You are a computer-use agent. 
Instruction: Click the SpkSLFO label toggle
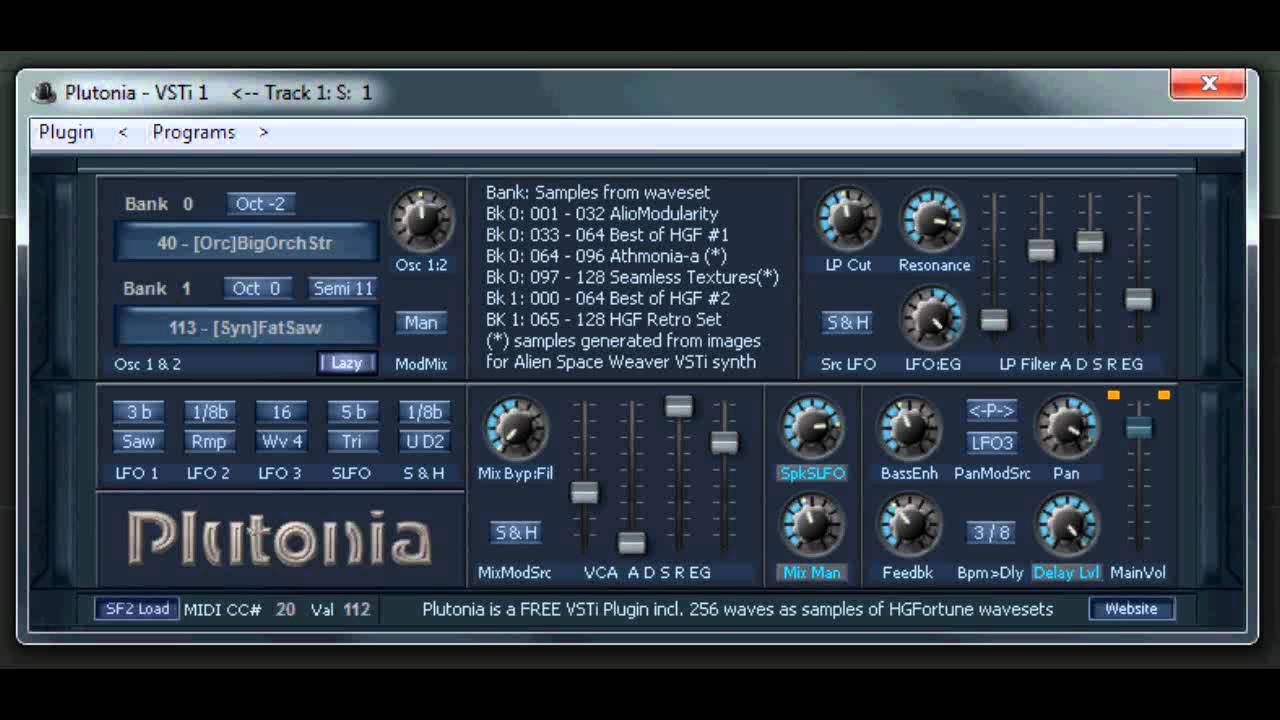(x=812, y=473)
